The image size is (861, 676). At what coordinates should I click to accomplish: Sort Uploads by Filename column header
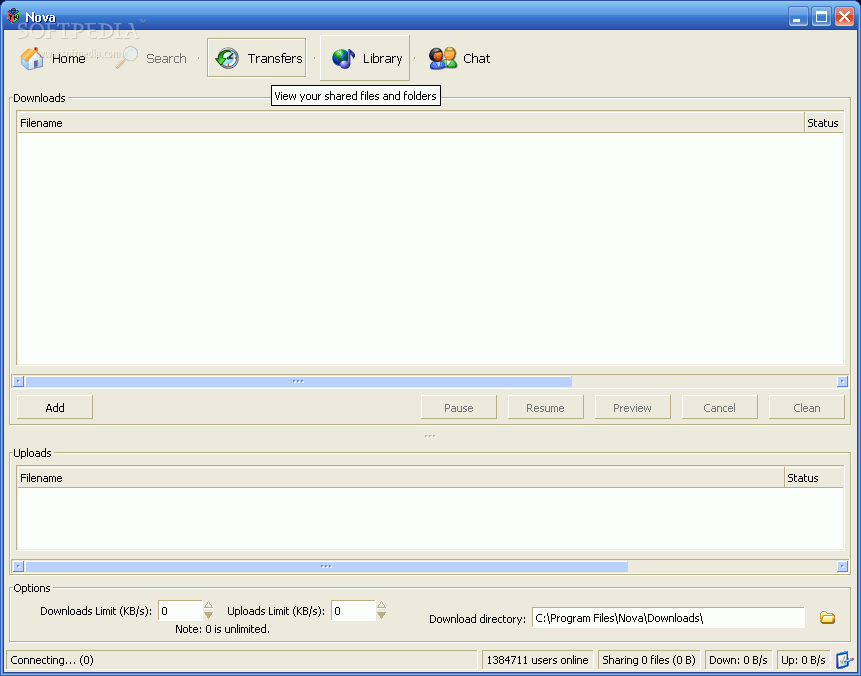(x=400, y=478)
